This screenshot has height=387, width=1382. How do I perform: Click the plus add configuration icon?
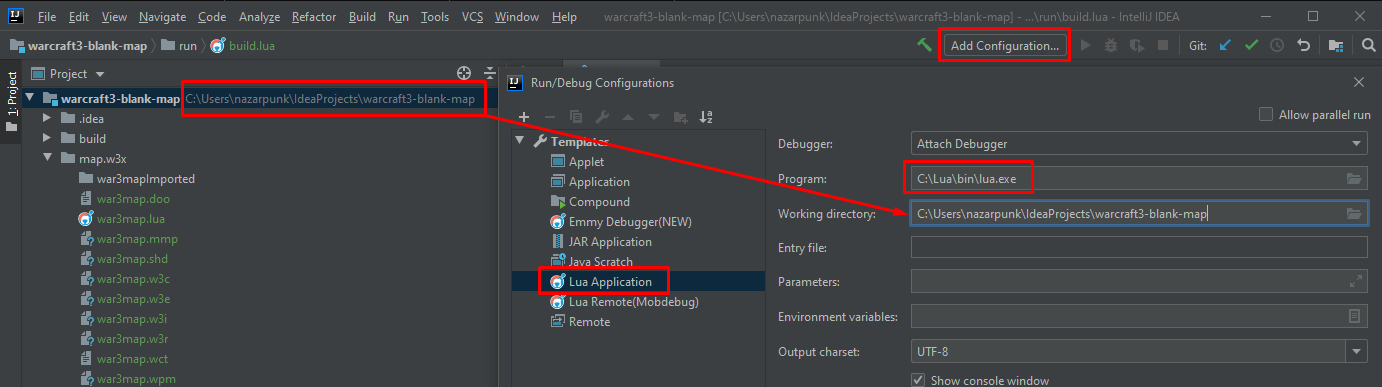click(523, 117)
